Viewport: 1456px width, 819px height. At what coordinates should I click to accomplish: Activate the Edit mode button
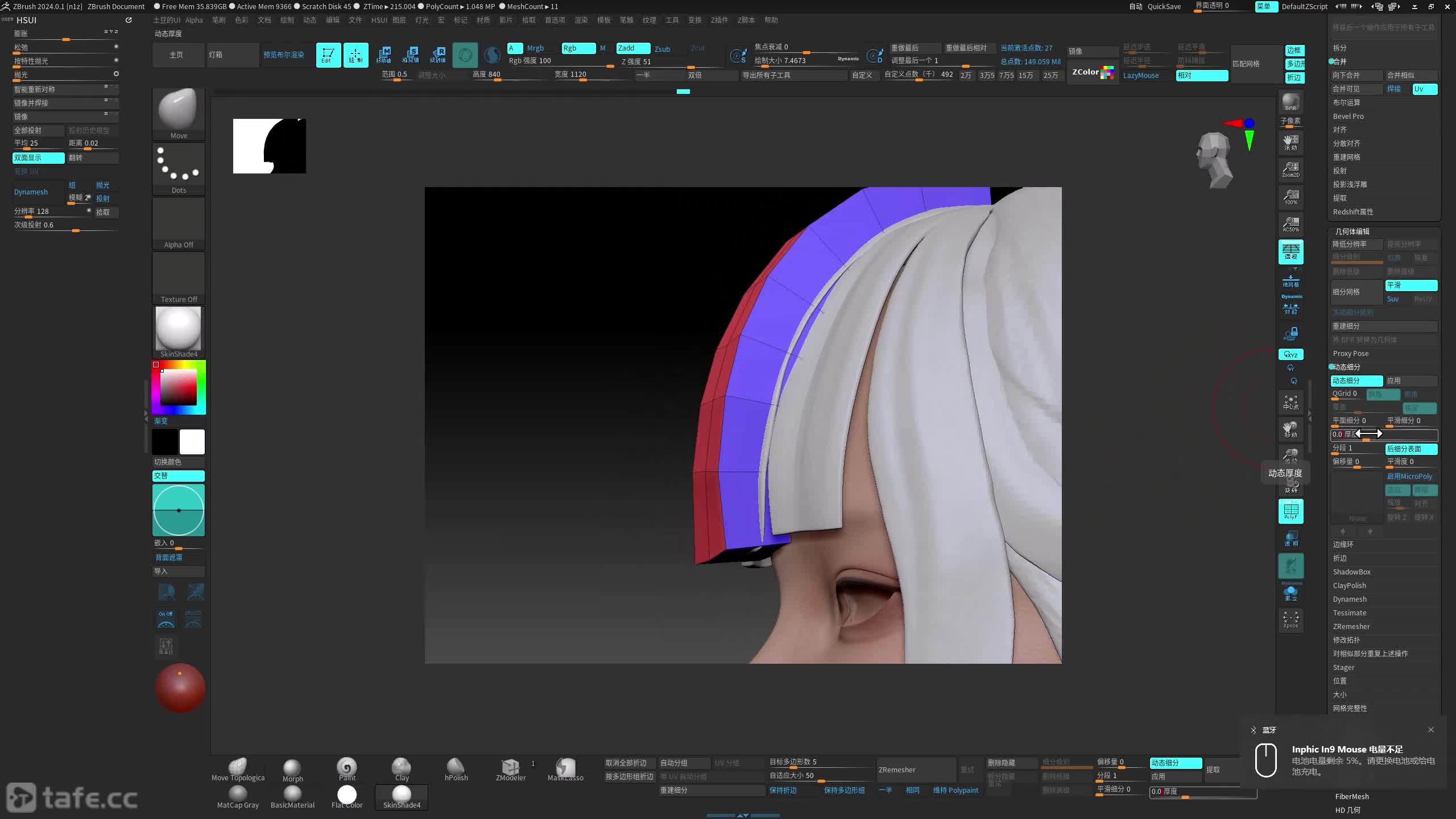click(x=328, y=55)
